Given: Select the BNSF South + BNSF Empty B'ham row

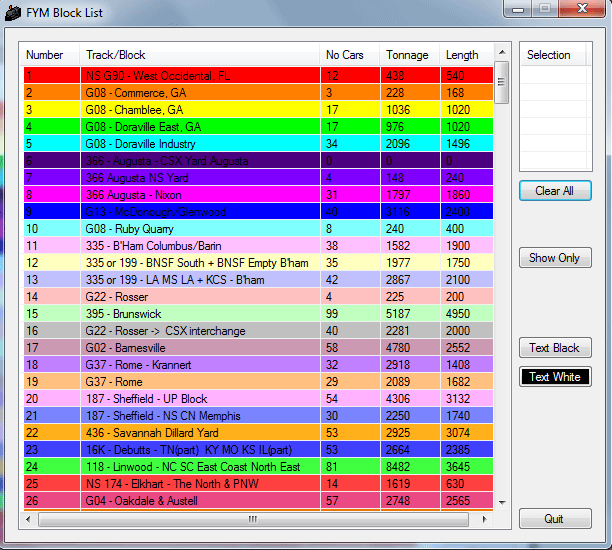Looking at the screenshot, I should (x=258, y=262).
